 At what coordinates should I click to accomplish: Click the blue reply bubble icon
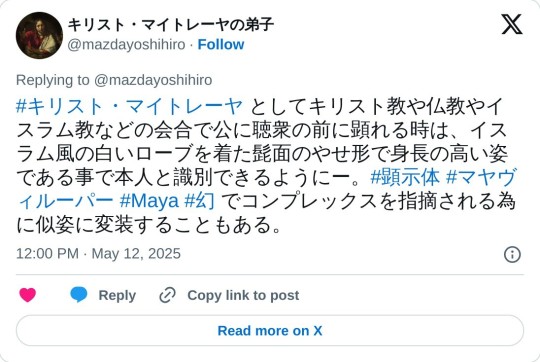(x=79, y=295)
